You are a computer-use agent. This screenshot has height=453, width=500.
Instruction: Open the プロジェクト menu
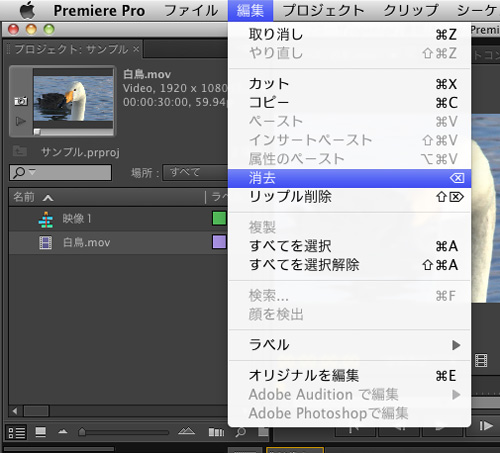point(323,11)
